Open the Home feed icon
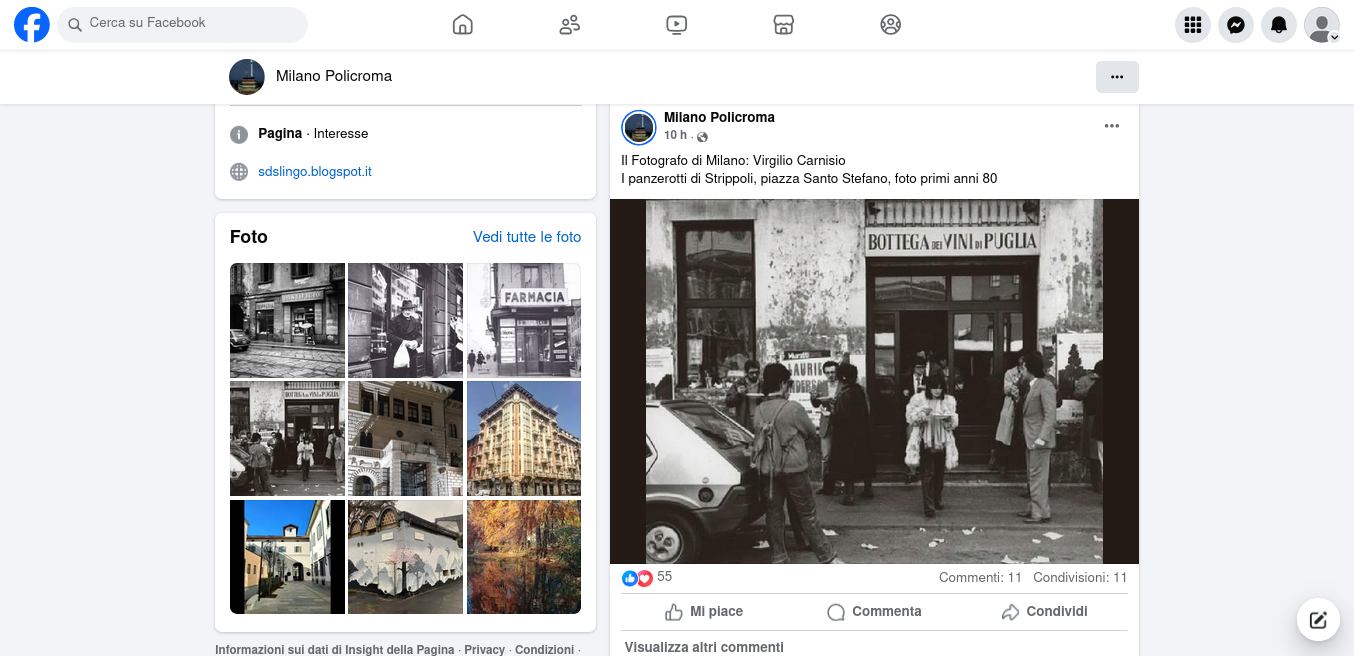 pos(462,25)
